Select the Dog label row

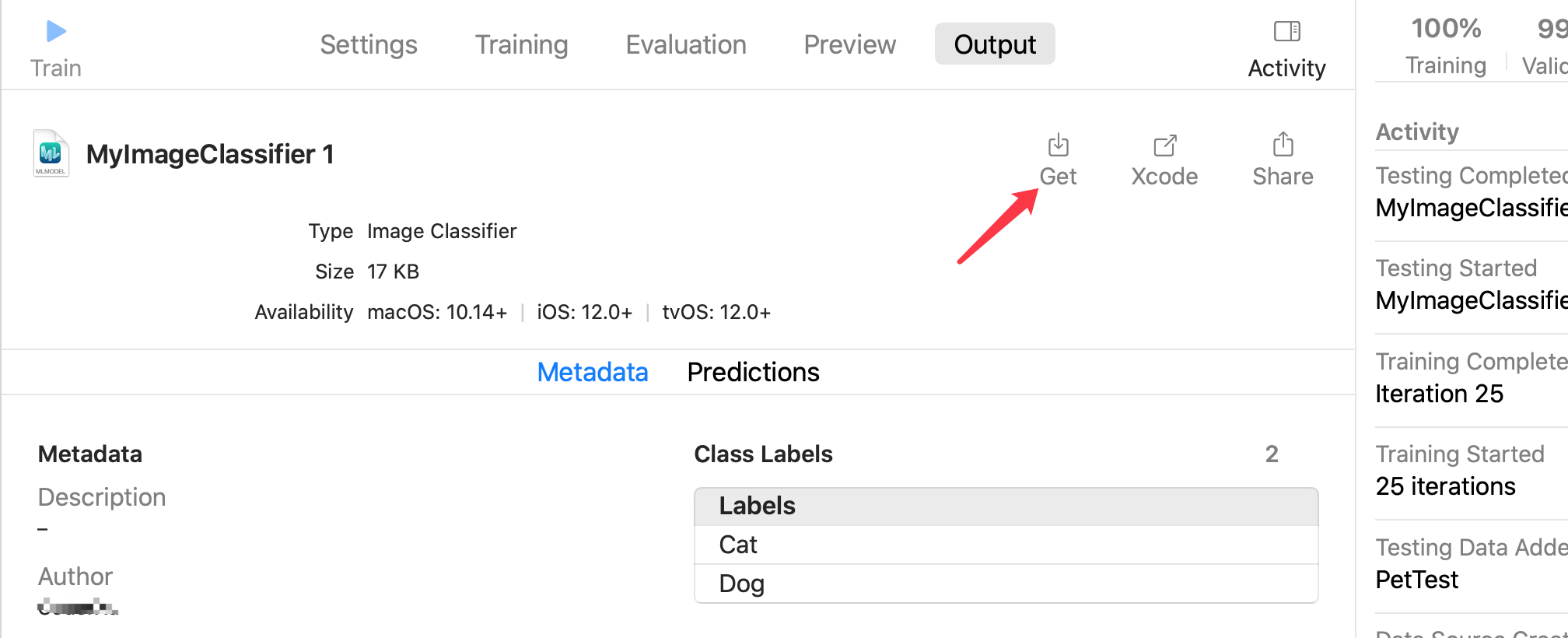click(x=1006, y=584)
